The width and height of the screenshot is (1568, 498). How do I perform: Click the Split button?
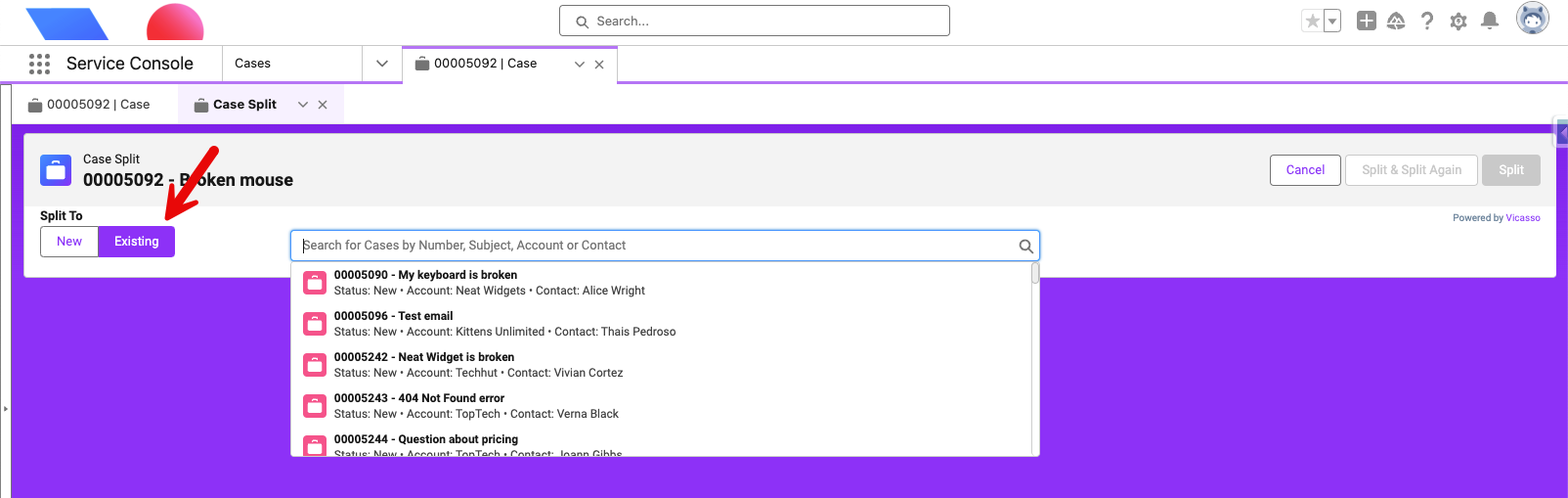coord(1511,170)
